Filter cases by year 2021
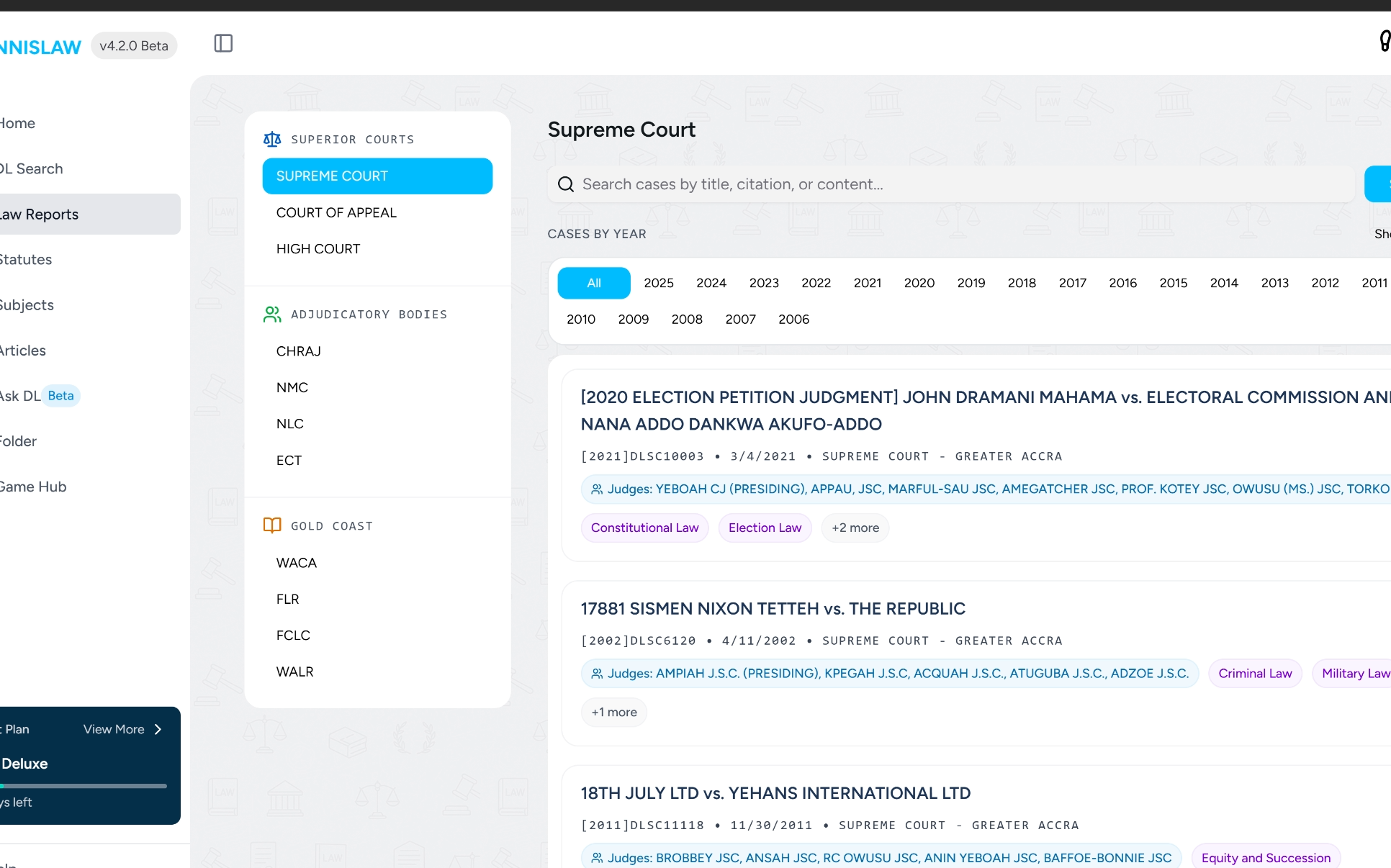 click(x=867, y=283)
